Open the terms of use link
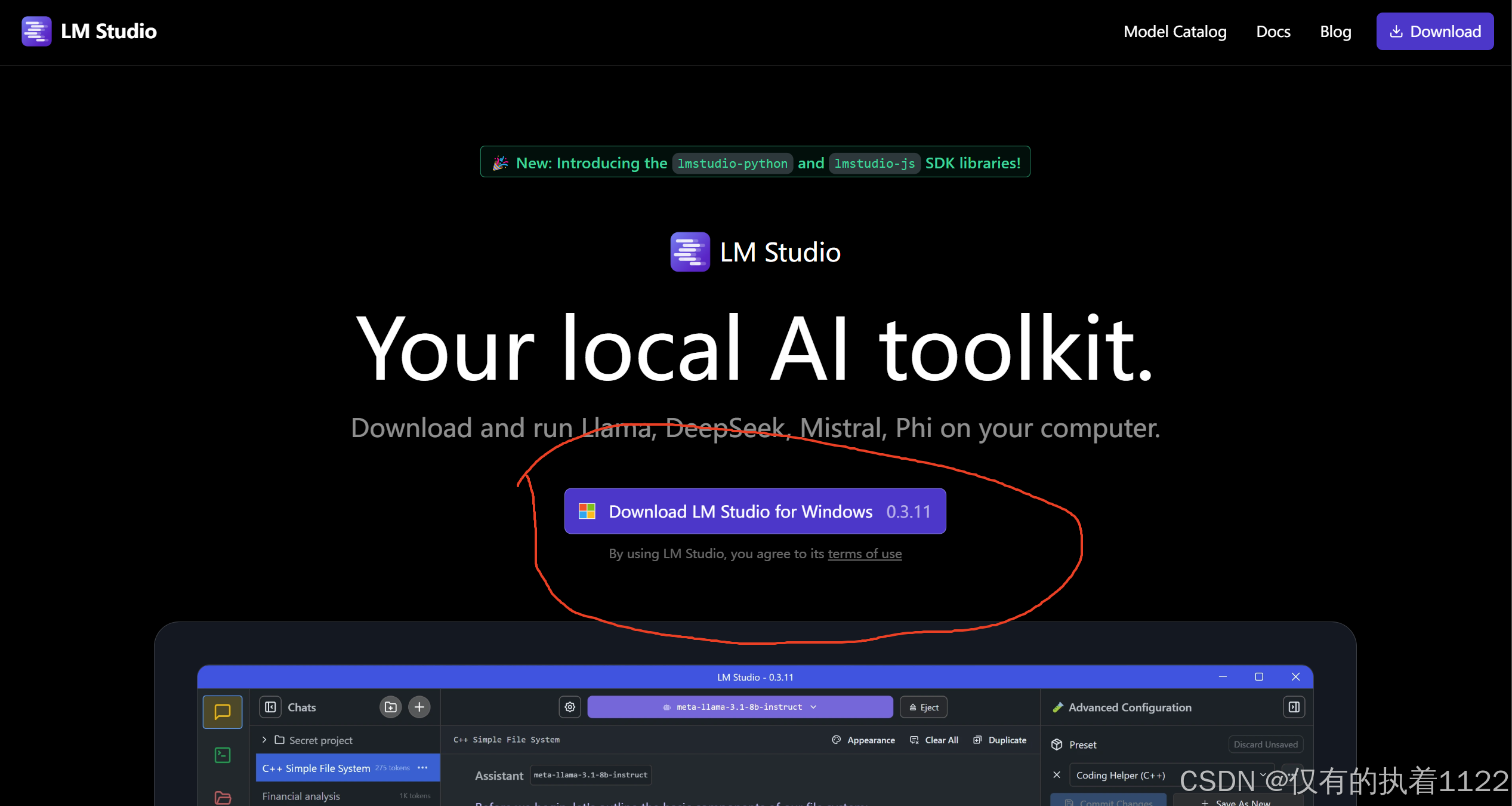The width and height of the screenshot is (1512, 806). click(x=864, y=554)
